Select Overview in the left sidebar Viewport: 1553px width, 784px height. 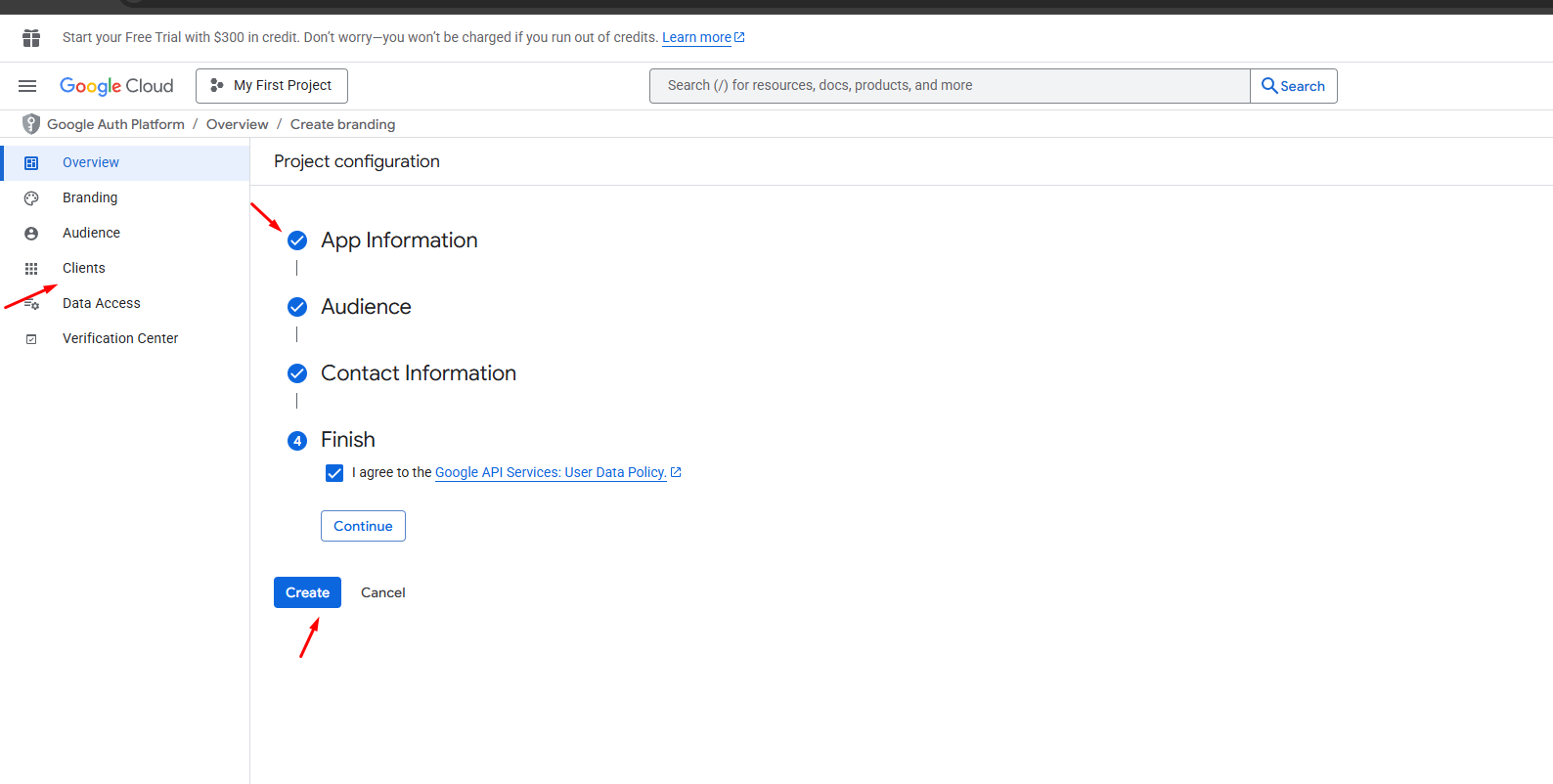point(91,163)
